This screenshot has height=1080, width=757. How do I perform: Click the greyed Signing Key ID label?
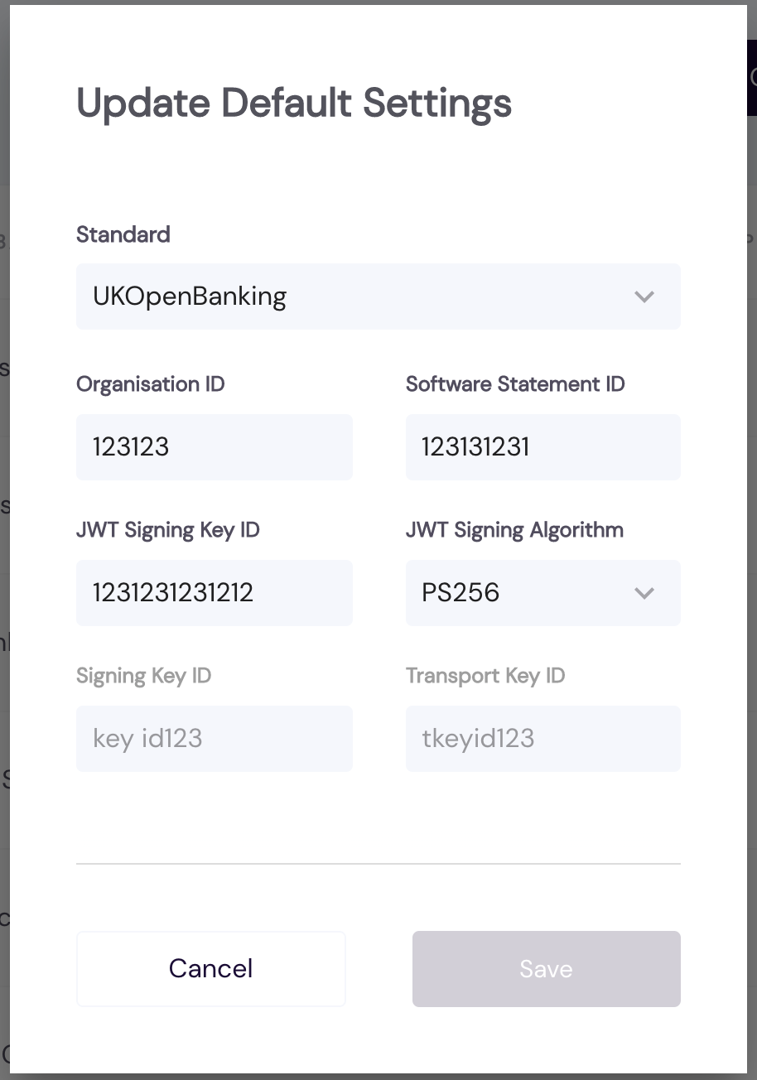point(144,676)
